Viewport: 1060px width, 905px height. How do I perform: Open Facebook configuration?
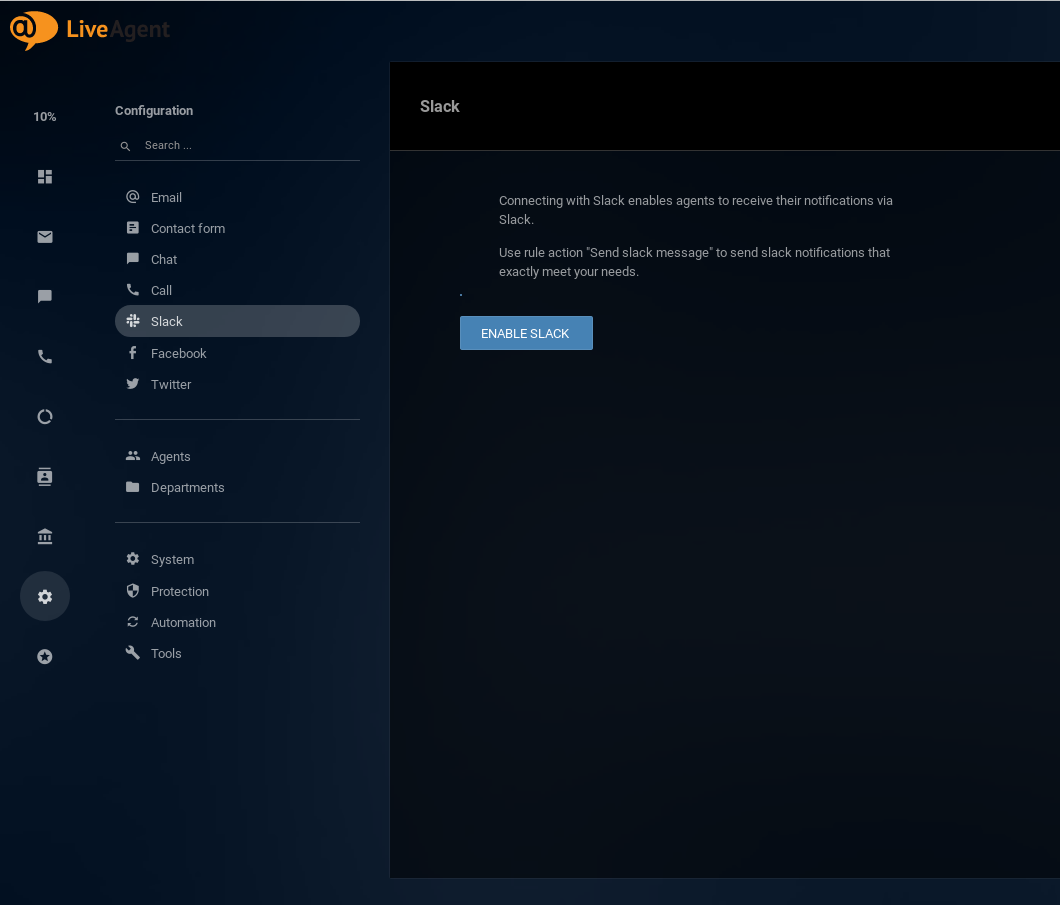(237, 353)
